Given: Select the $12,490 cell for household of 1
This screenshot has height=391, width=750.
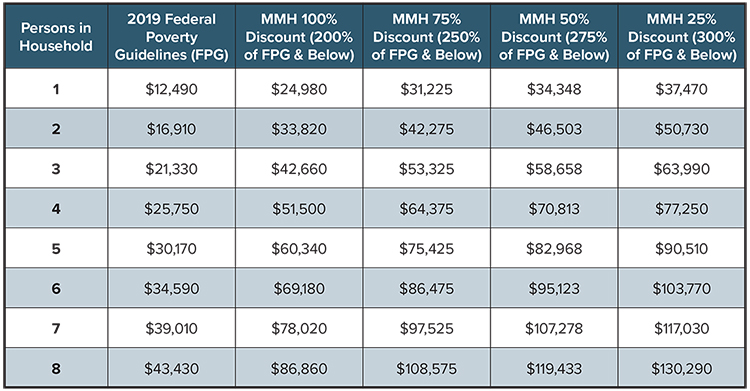Looking at the screenshot, I should coord(171,89).
